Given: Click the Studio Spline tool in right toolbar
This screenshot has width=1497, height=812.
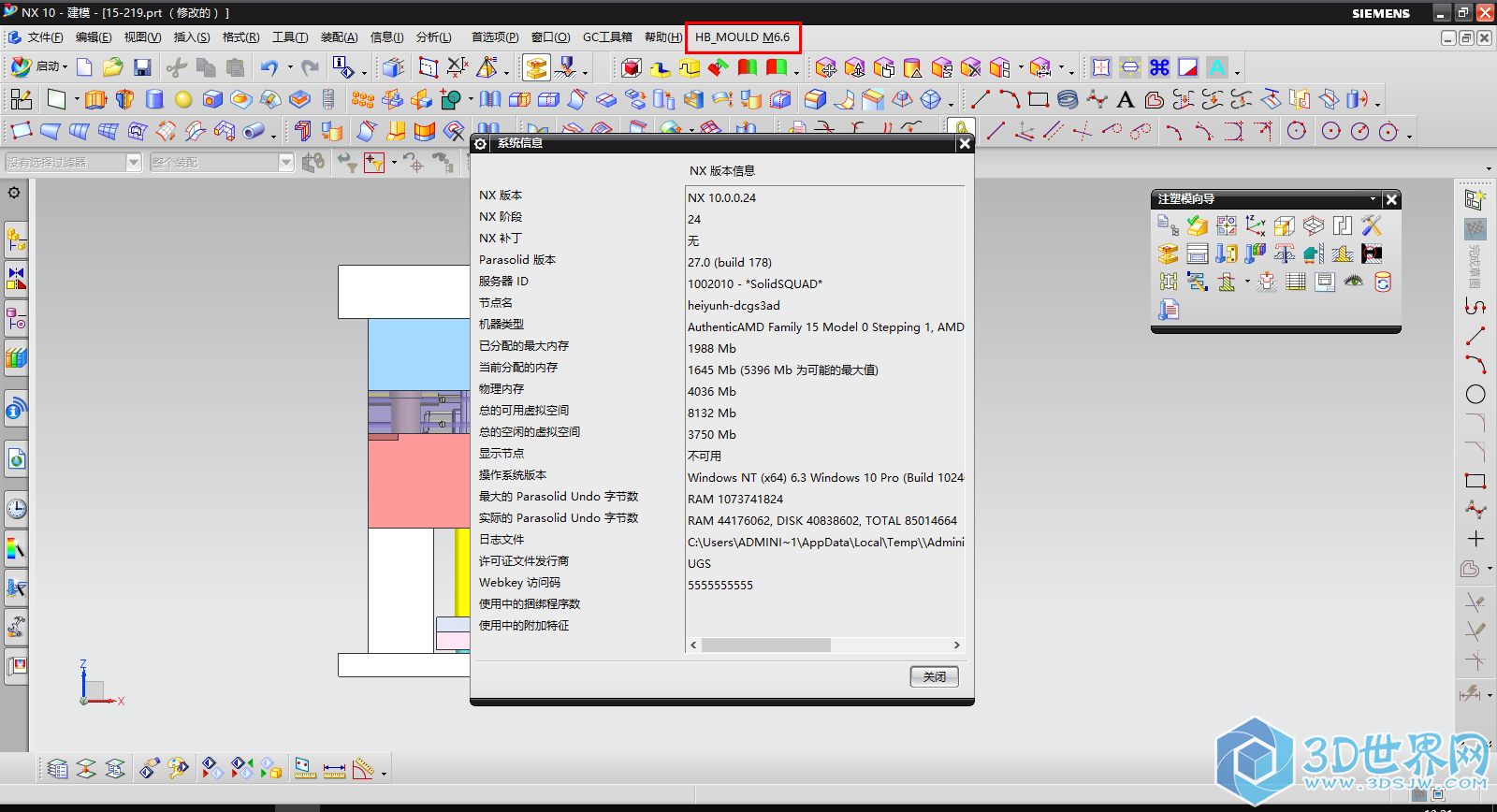Looking at the screenshot, I should coord(1475,510).
